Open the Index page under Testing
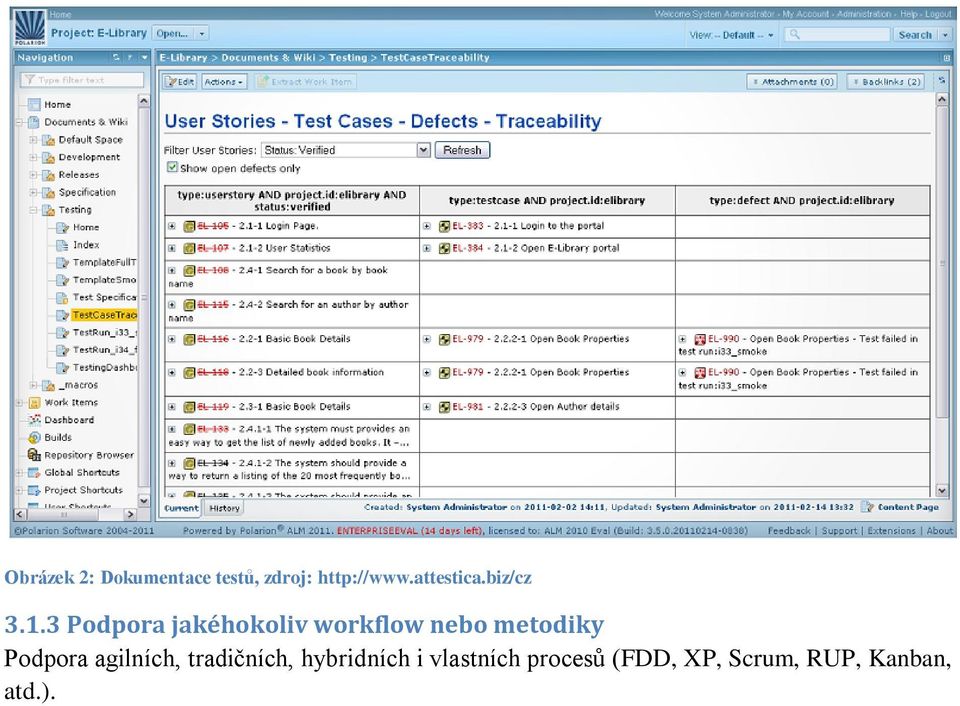The image size is (960, 706). (86, 245)
